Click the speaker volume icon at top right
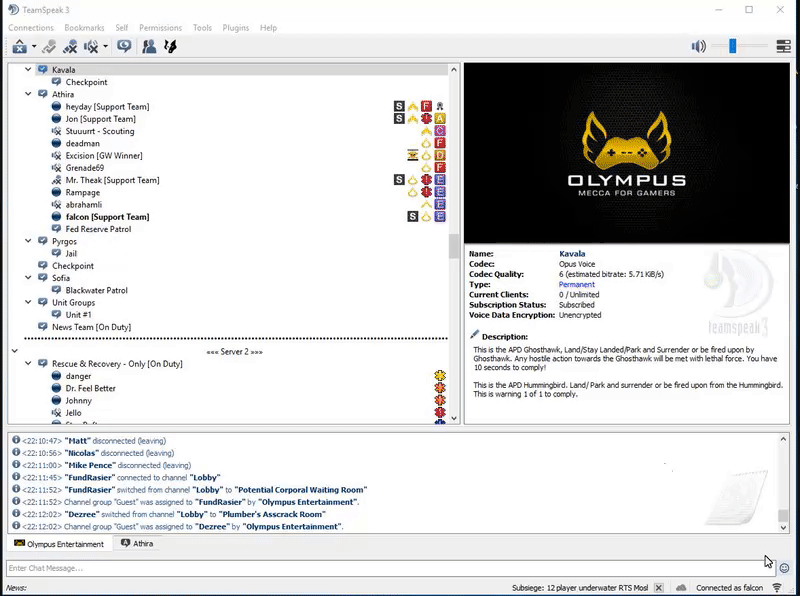The image size is (800, 596). (x=698, y=46)
